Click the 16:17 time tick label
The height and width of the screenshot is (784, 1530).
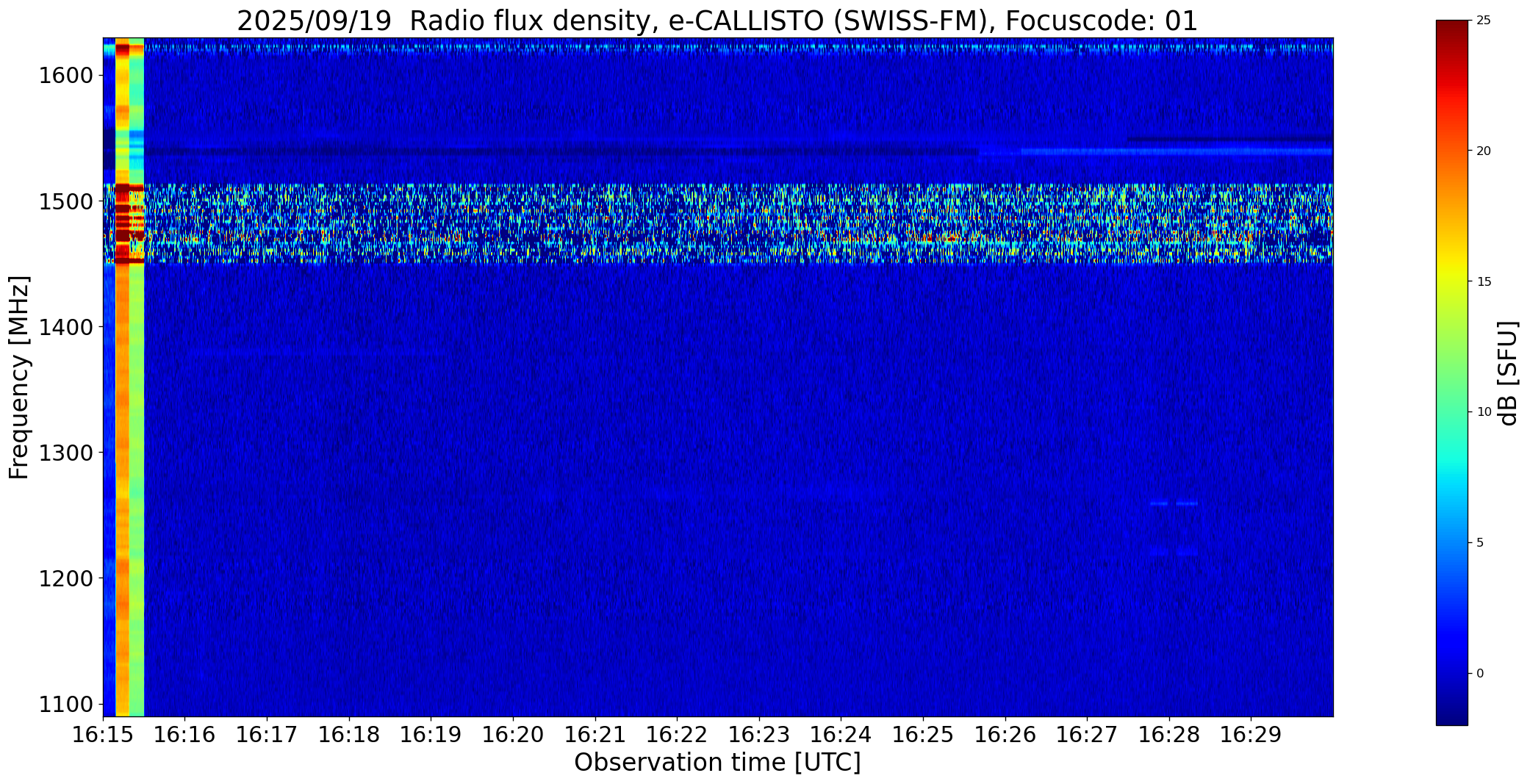pyautogui.click(x=267, y=735)
